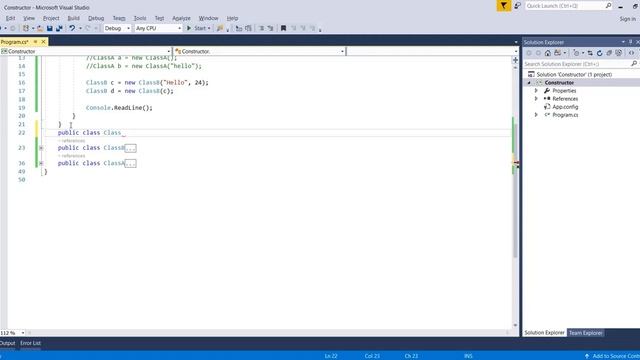640x360 pixels.
Task: Click the split editor plus icon
Action: [x=515, y=60]
